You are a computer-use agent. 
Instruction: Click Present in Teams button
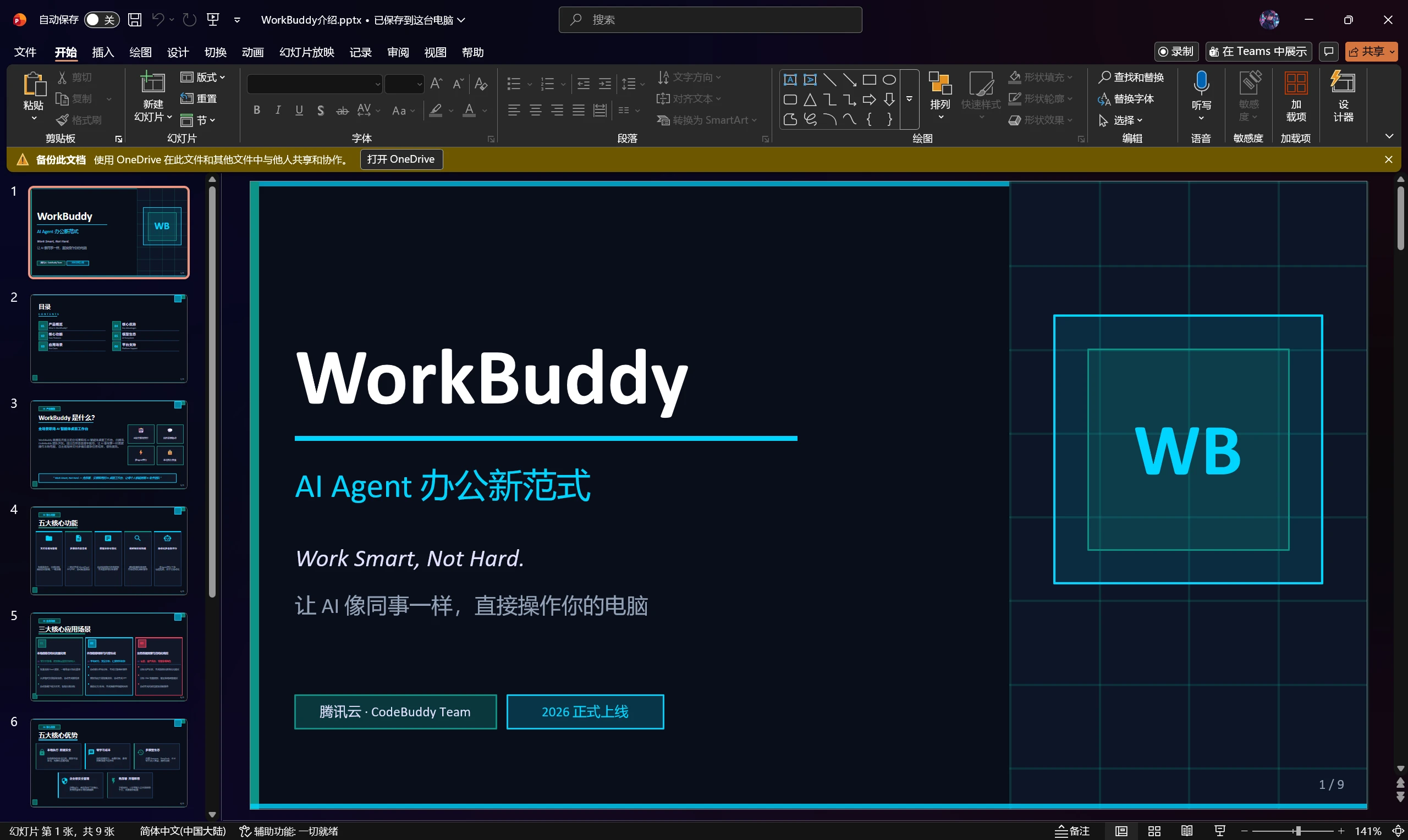1258,52
